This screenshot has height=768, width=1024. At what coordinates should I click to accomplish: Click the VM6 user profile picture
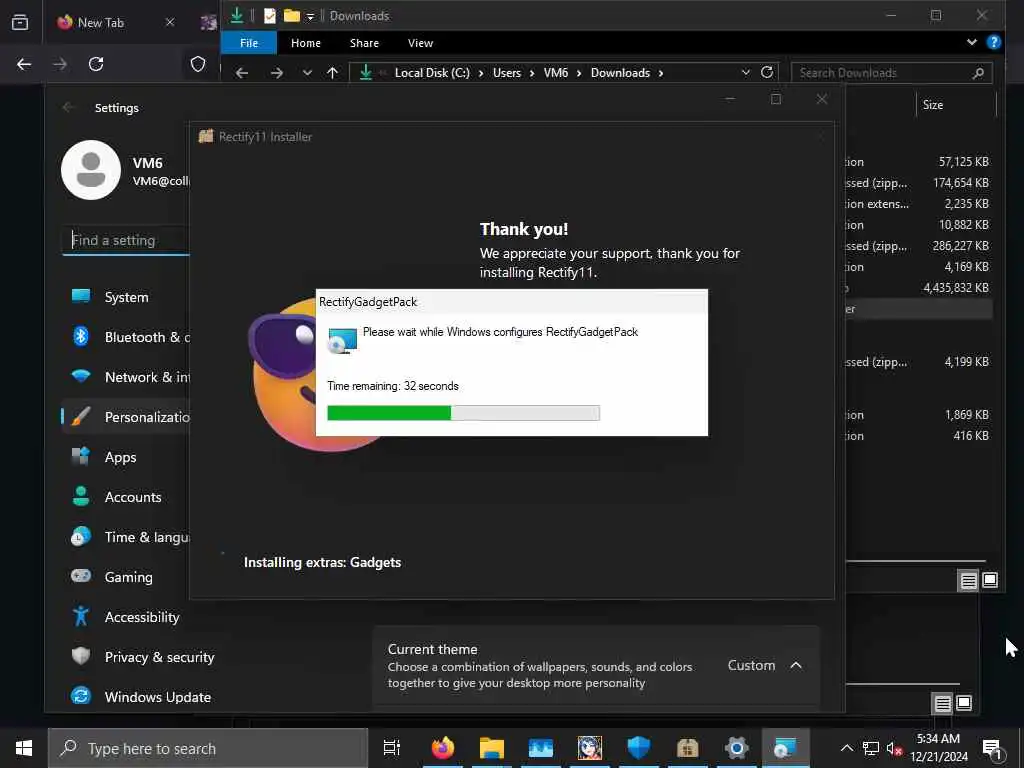pyautogui.click(x=91, y=170)
